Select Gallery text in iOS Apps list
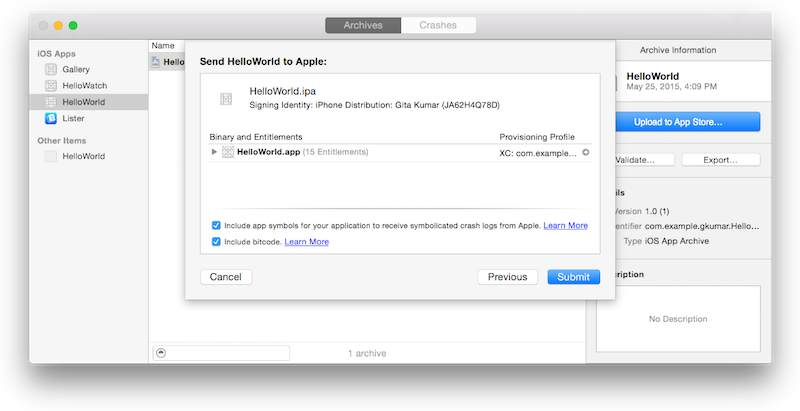This screenshot has height=411, width=800. [x=76, y=69]
